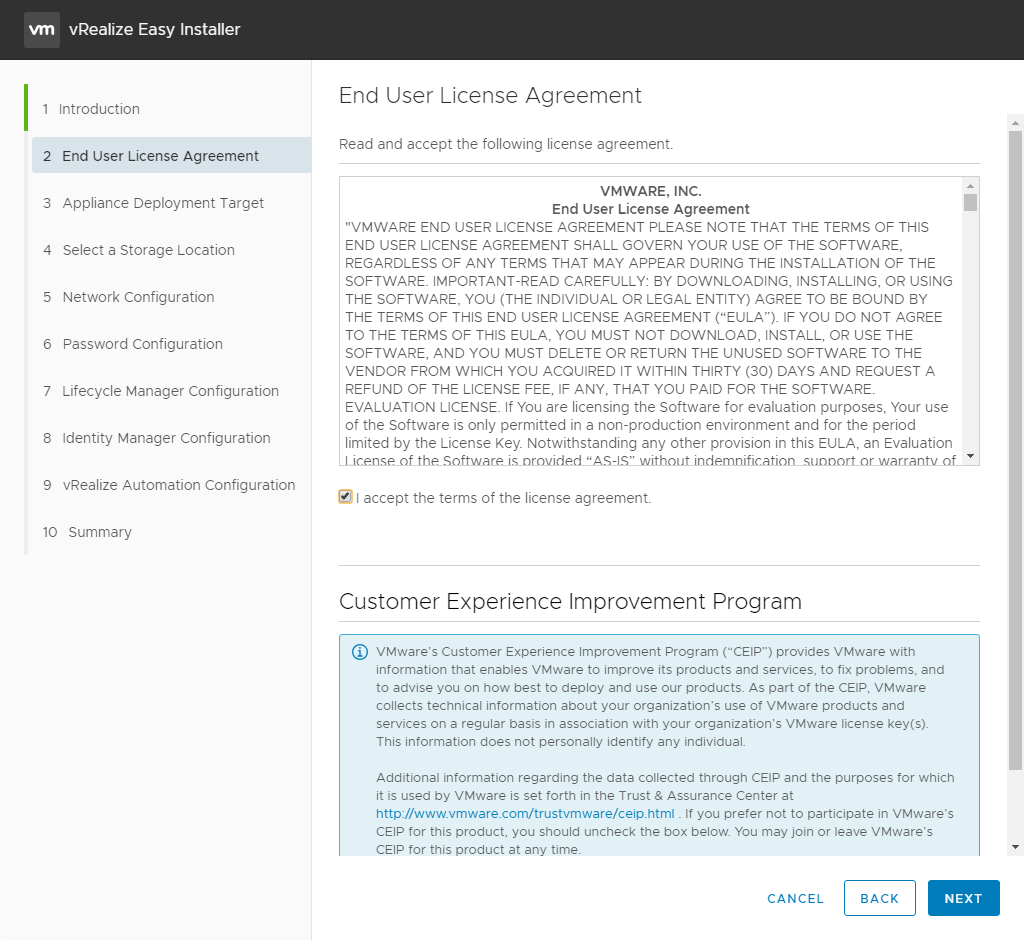Open vRealize Automation Configuration step
The width and height of the screenshot is (1024, 940).
tap(171, 485)
